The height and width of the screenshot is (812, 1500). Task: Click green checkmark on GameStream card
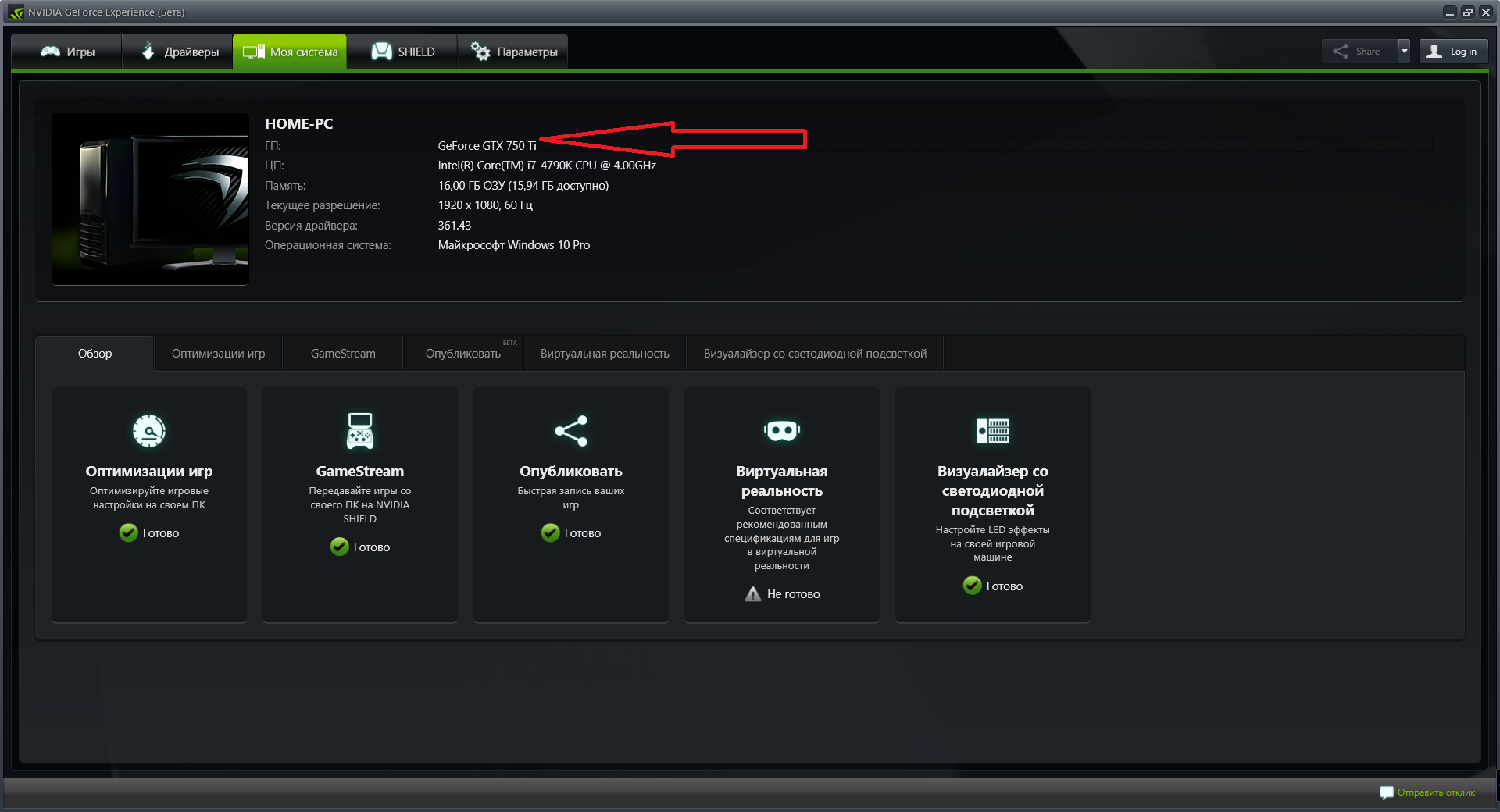pos(340,547)
